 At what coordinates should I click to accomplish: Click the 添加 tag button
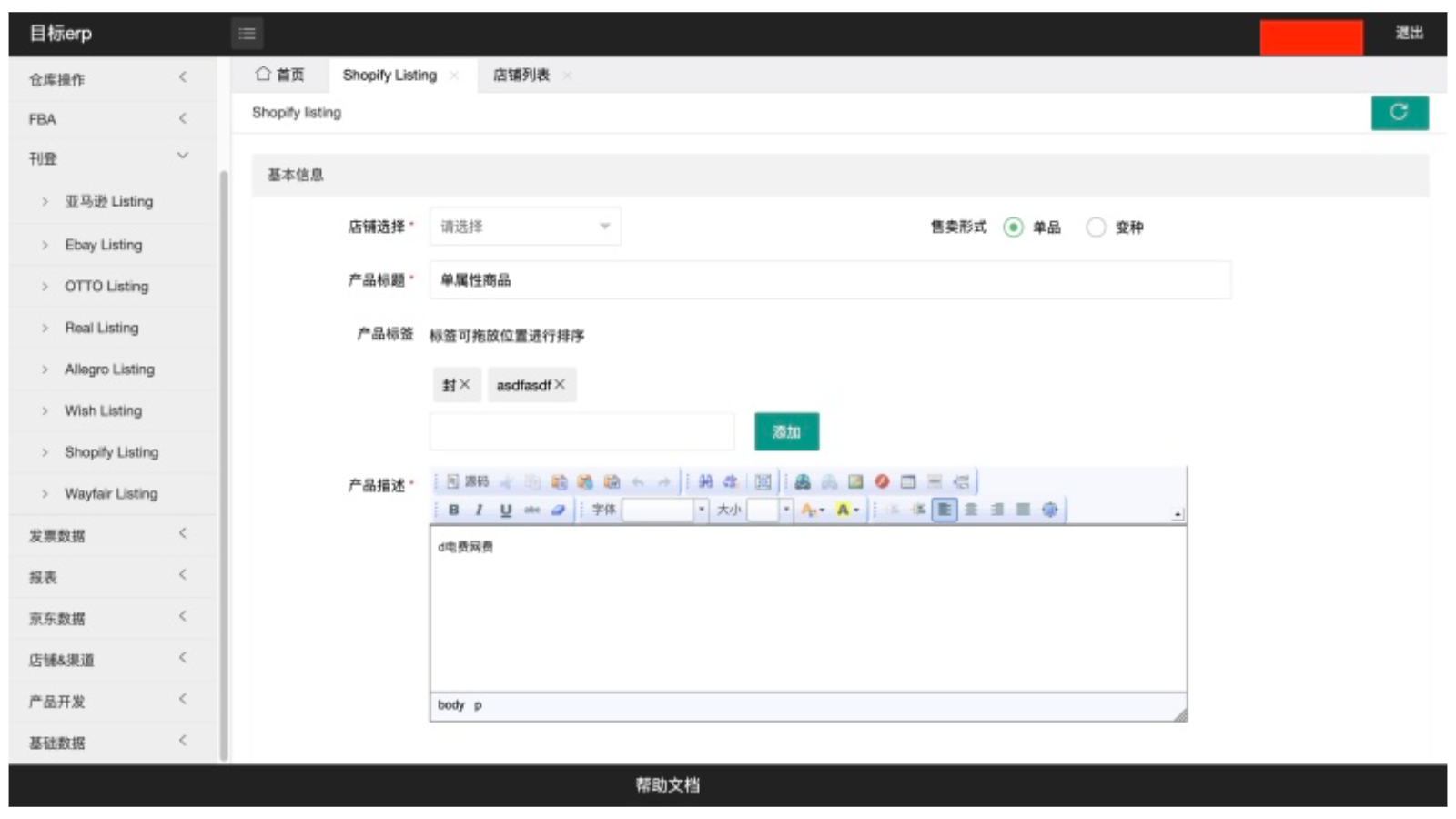click(x=786, y=431)
